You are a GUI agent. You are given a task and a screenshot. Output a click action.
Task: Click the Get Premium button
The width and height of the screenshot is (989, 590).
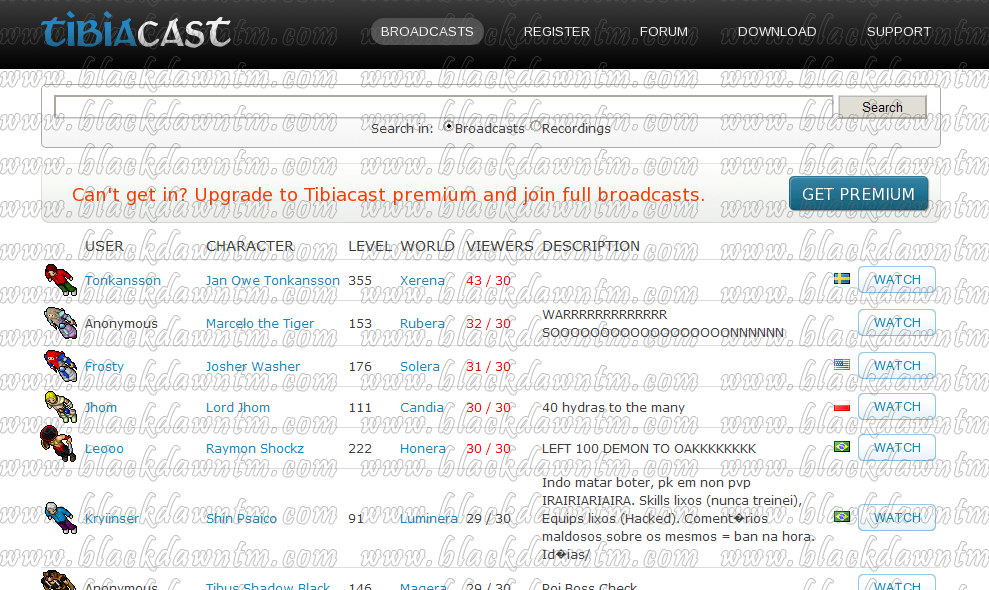click(x=858, y=194)
